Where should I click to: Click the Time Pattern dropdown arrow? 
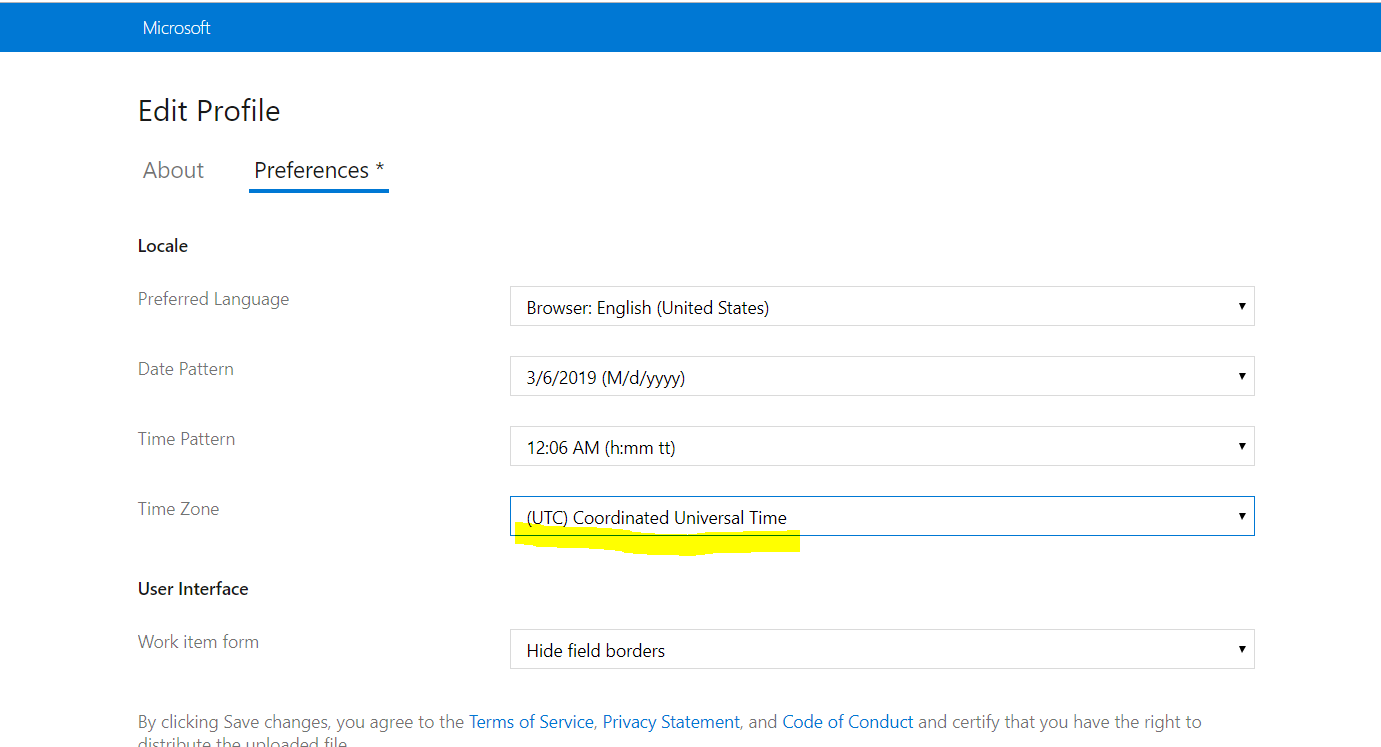[1242, 446]
